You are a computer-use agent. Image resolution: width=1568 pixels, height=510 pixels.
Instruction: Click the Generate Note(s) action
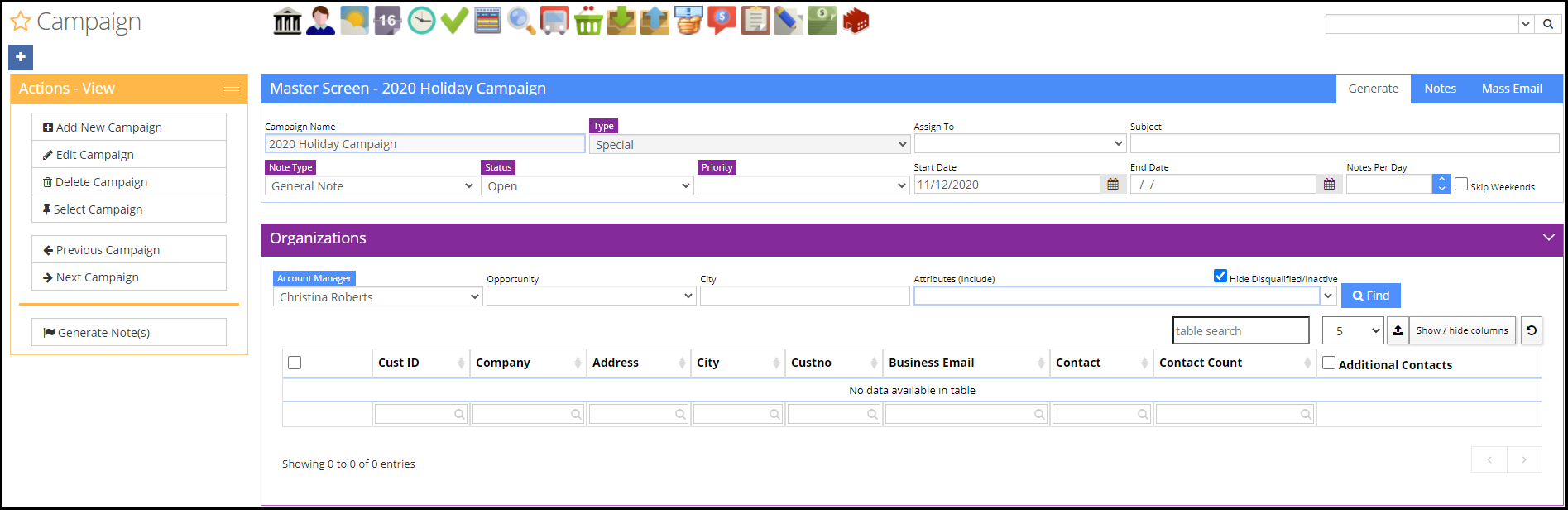point(129,333)
